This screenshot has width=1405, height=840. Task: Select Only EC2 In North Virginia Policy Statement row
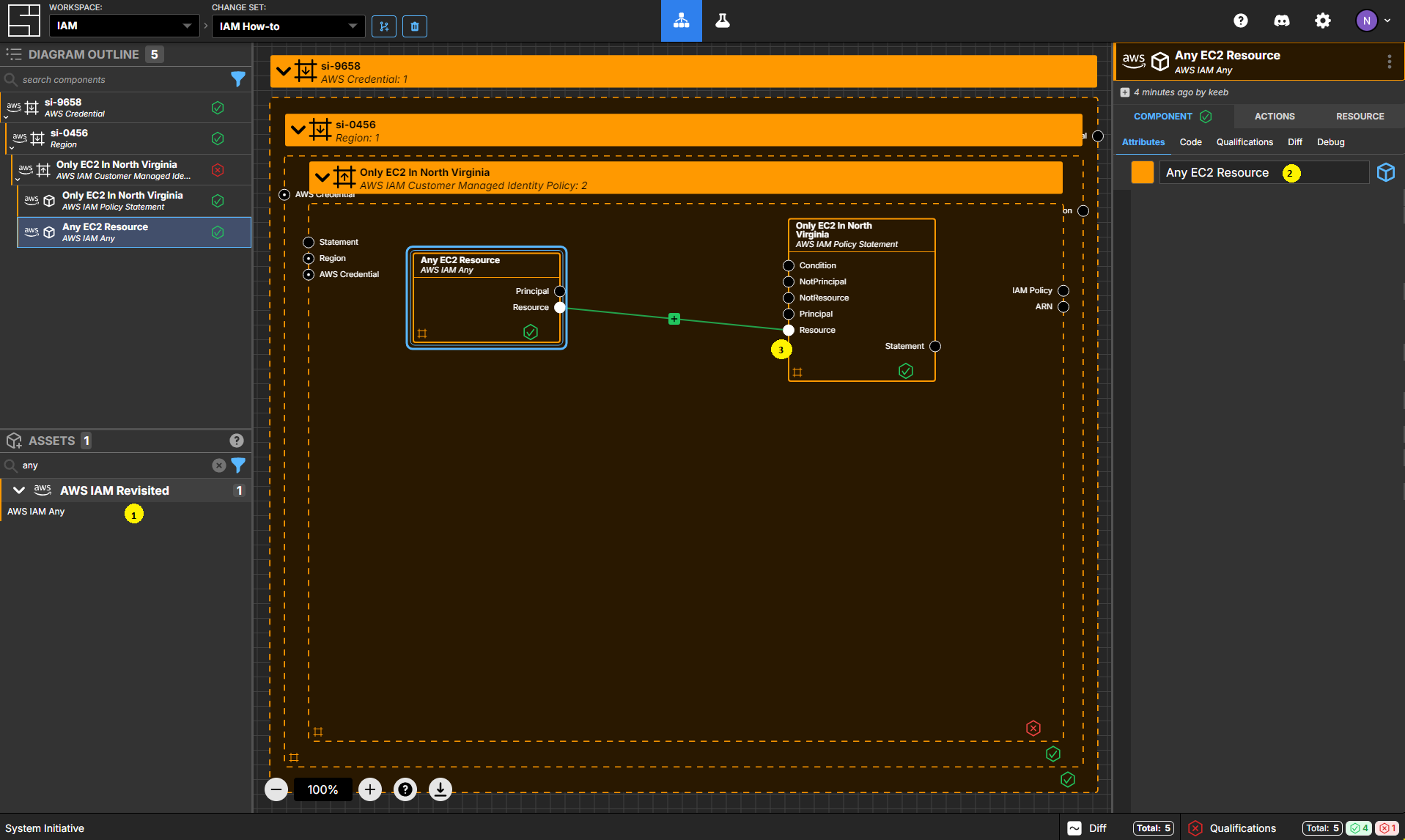click(134, 201)
